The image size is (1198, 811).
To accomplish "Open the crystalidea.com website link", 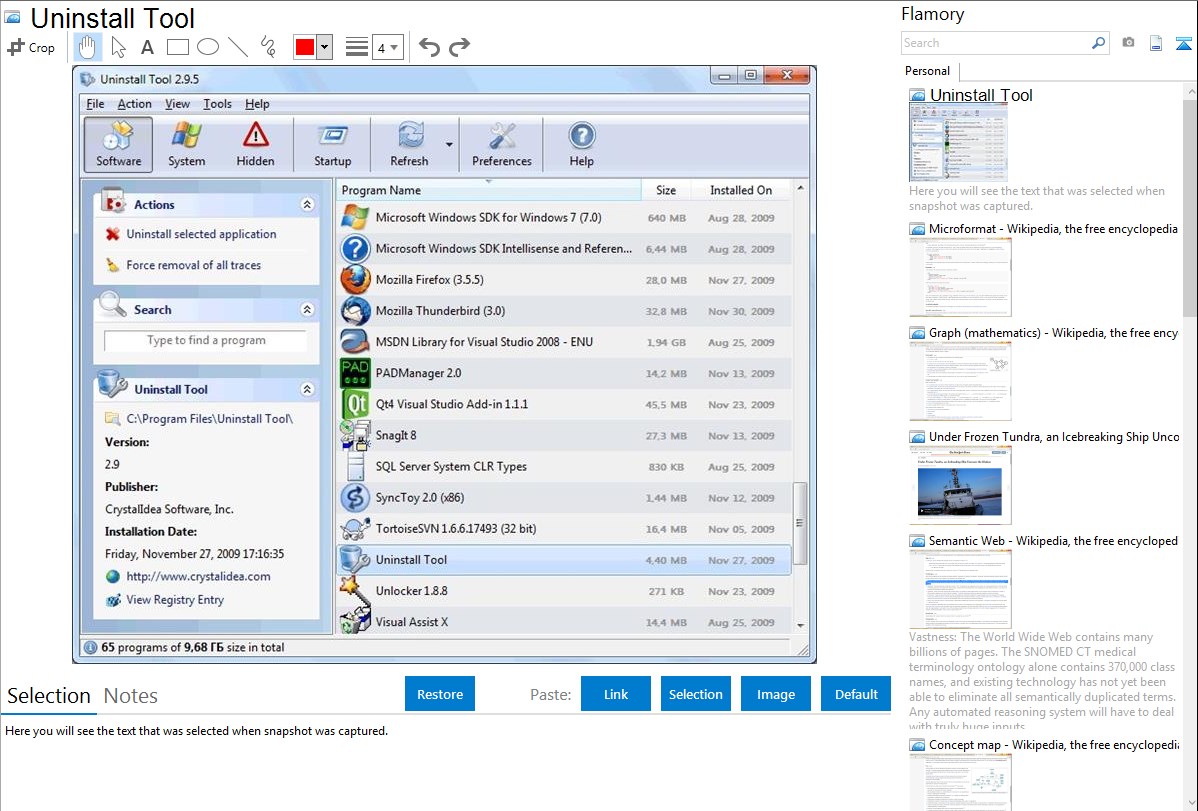I will [x=199, y=576].
